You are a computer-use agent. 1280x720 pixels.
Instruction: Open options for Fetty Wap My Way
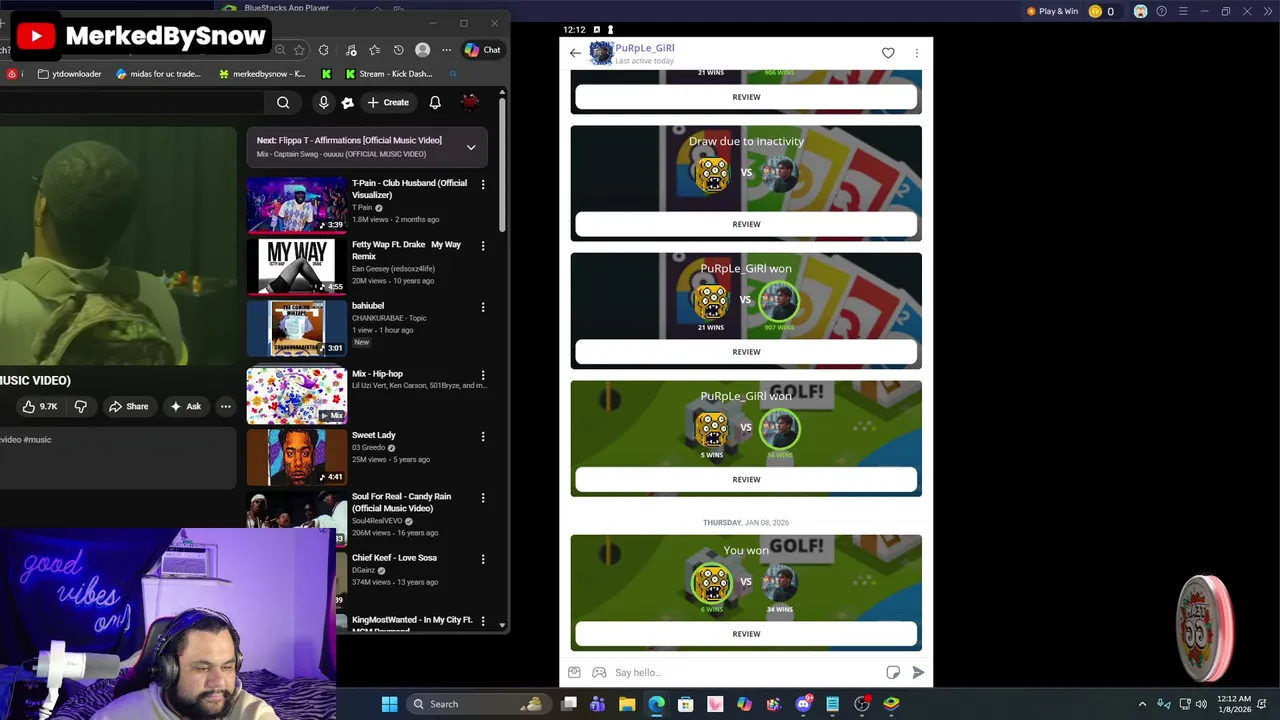pyautogui.click(x=483, y=246)
